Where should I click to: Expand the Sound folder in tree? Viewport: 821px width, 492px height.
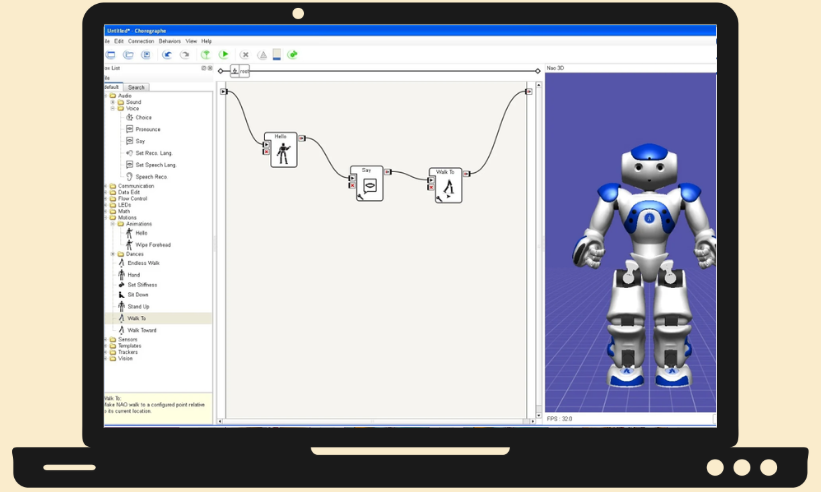point(113,102)
